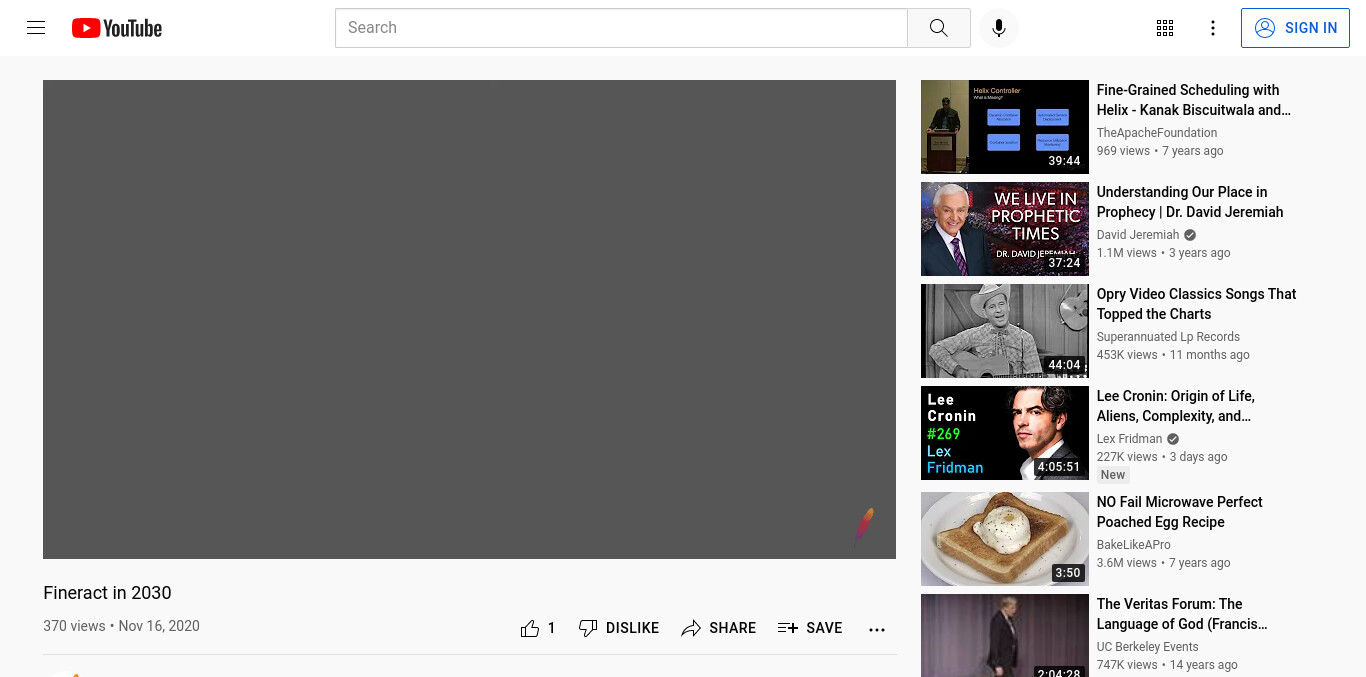Screen dimensions: 1366x677
Task: Click the SIGN IN button
Action: [x=1295, y=28]
